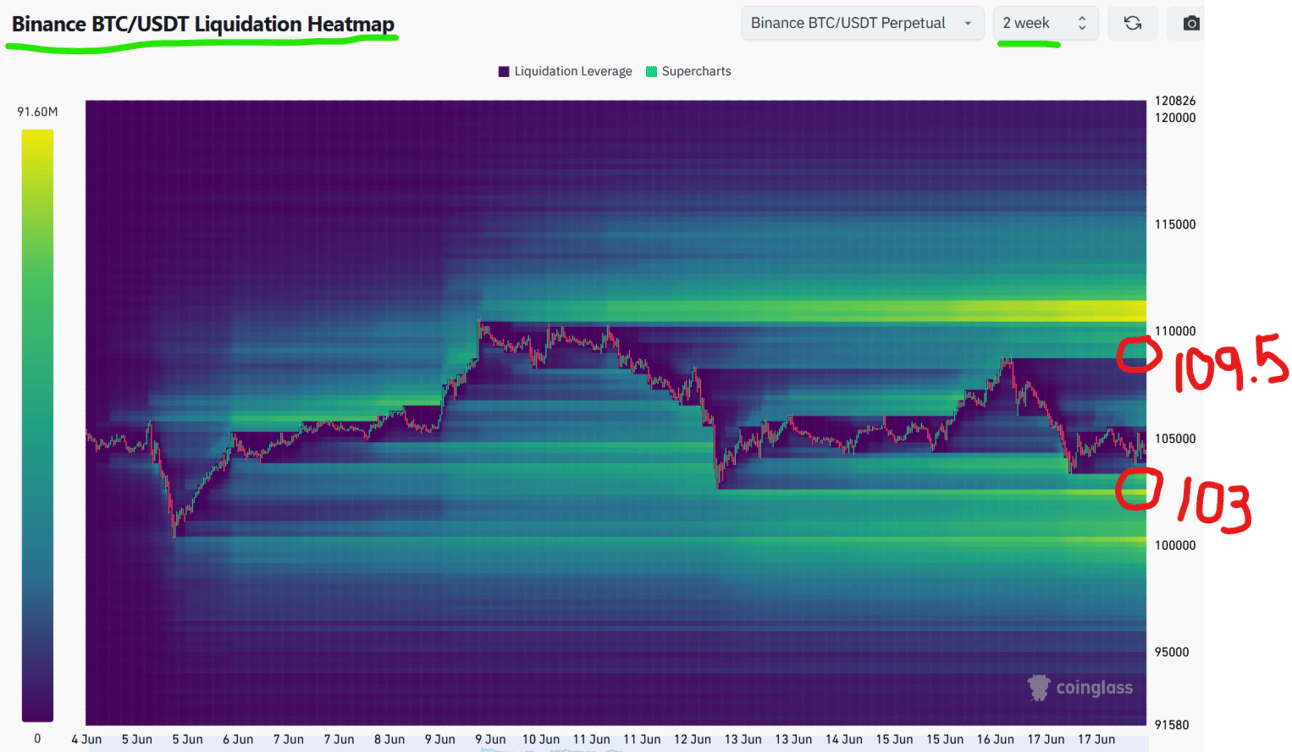
Task: Click the green Supercharts legend swatch
Action: tap(652, 72)
